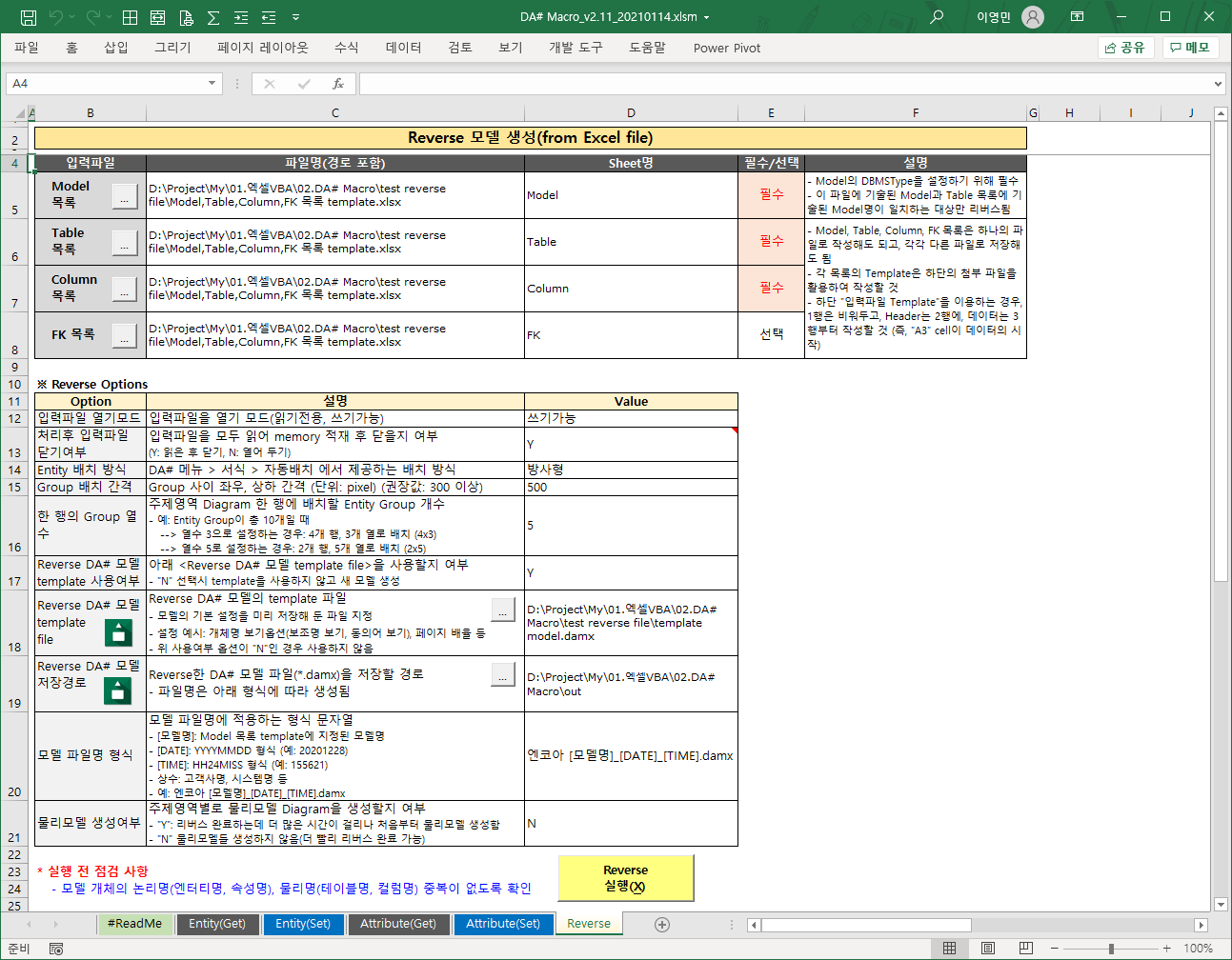Select the cell with value 방사형
The image size is (1232, 960).
[631, 470]
